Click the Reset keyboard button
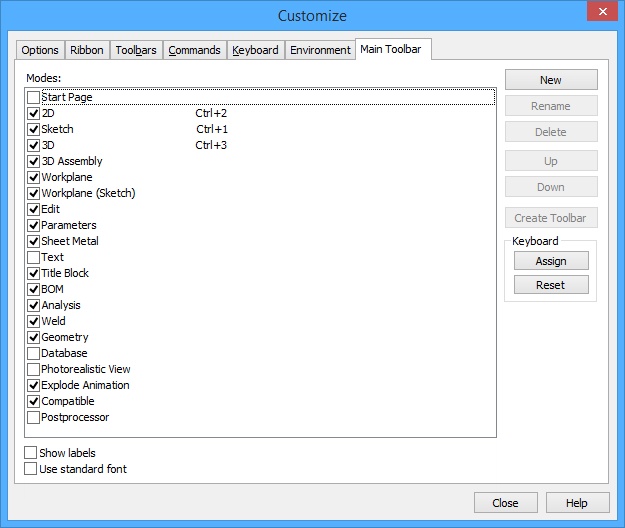 click(x=551, y=285)
